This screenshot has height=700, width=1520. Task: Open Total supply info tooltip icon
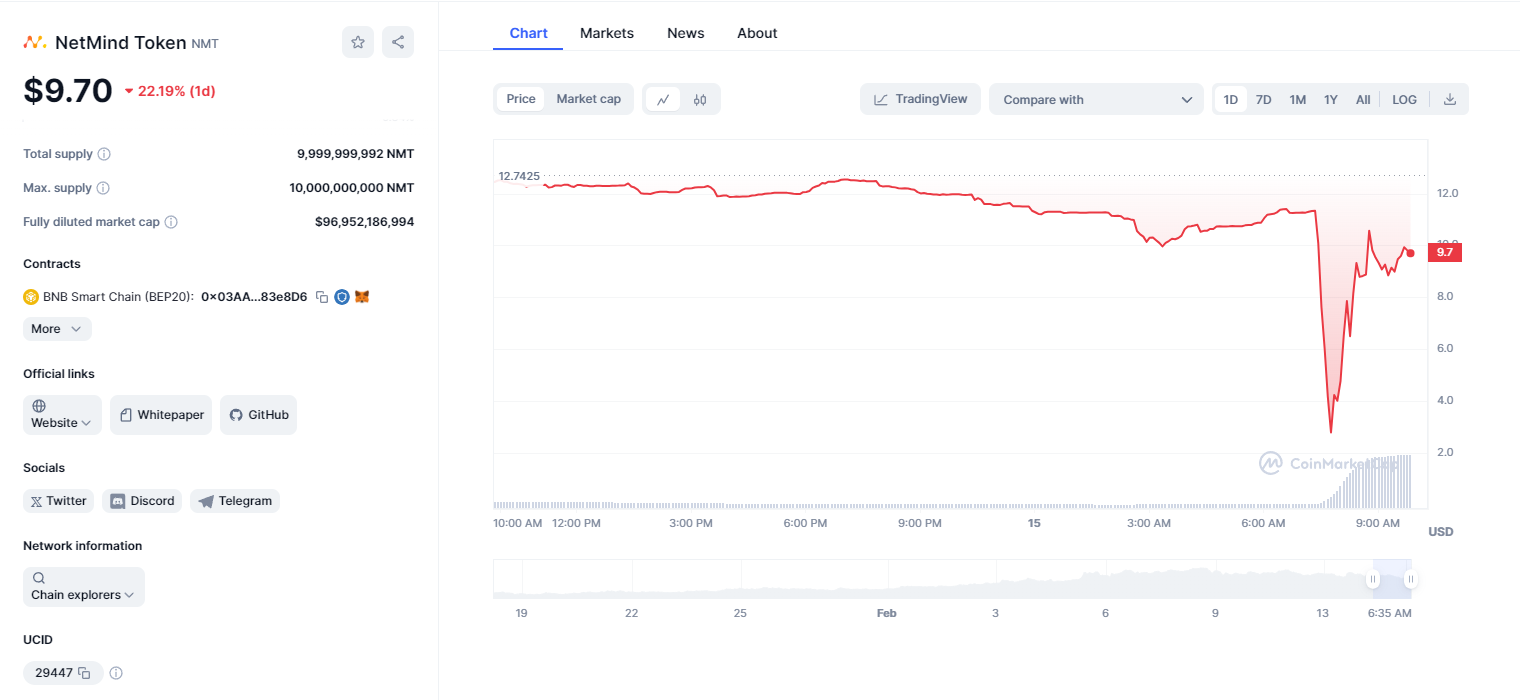pos(104,154)
